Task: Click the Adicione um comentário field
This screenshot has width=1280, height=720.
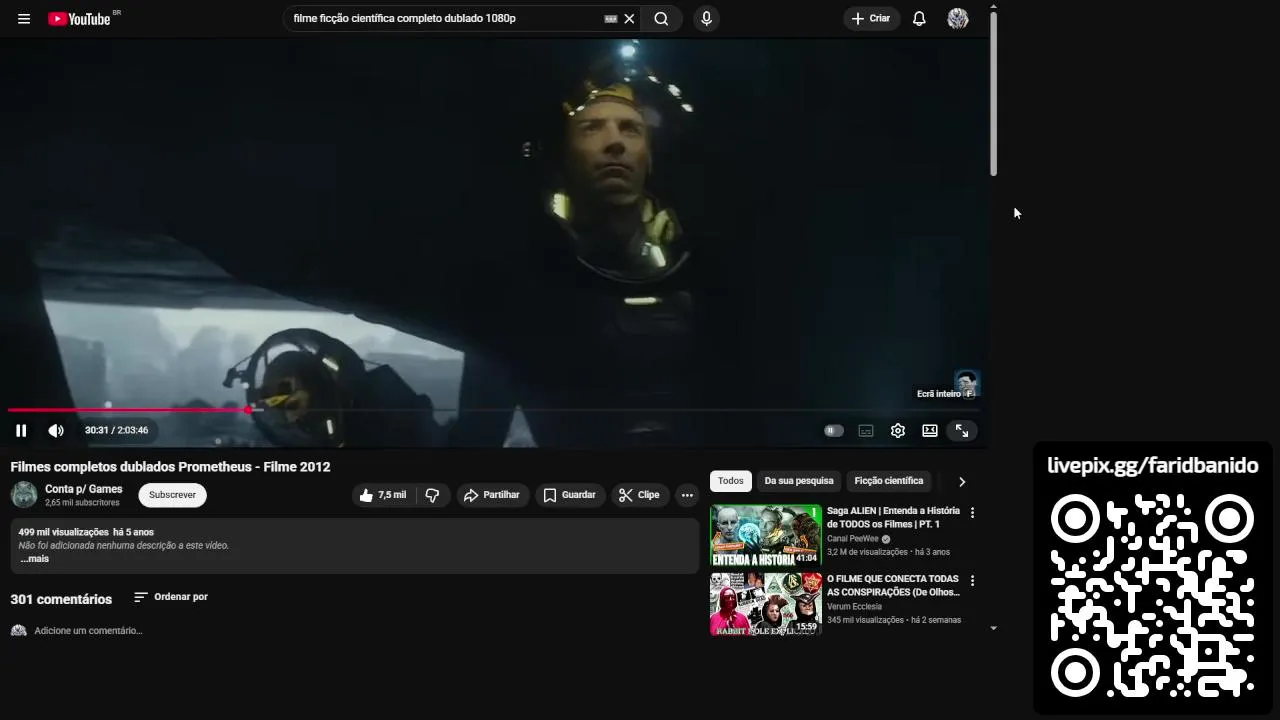Action: pos(88,631)
